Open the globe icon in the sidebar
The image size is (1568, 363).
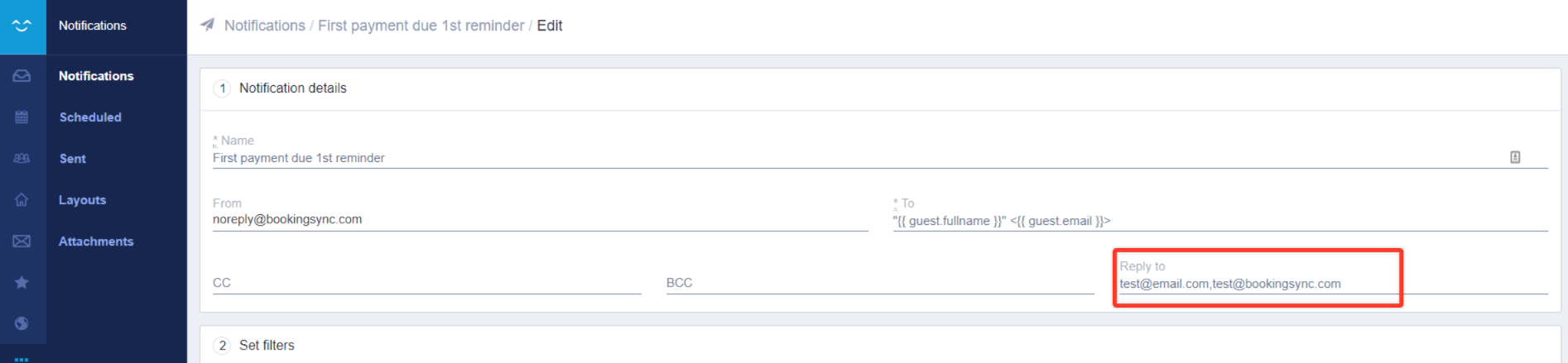[22, 323]
